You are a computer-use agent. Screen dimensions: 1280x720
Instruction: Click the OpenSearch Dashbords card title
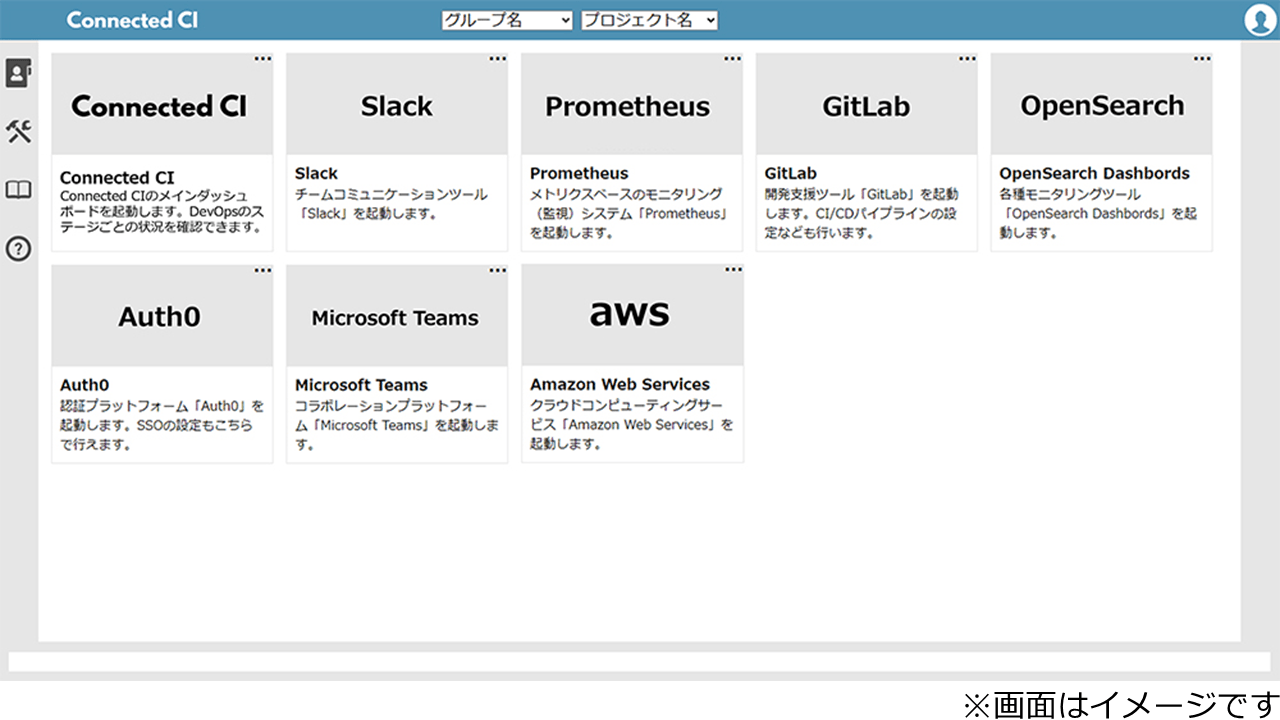(x=1095, y=174)
